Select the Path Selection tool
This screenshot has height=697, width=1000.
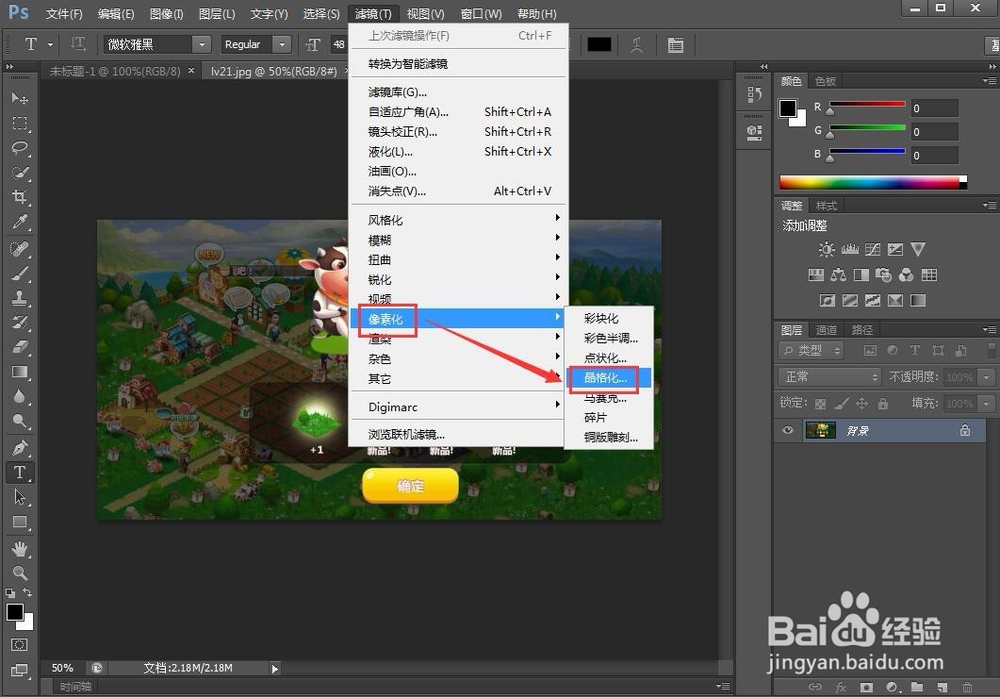coord(20,497)
